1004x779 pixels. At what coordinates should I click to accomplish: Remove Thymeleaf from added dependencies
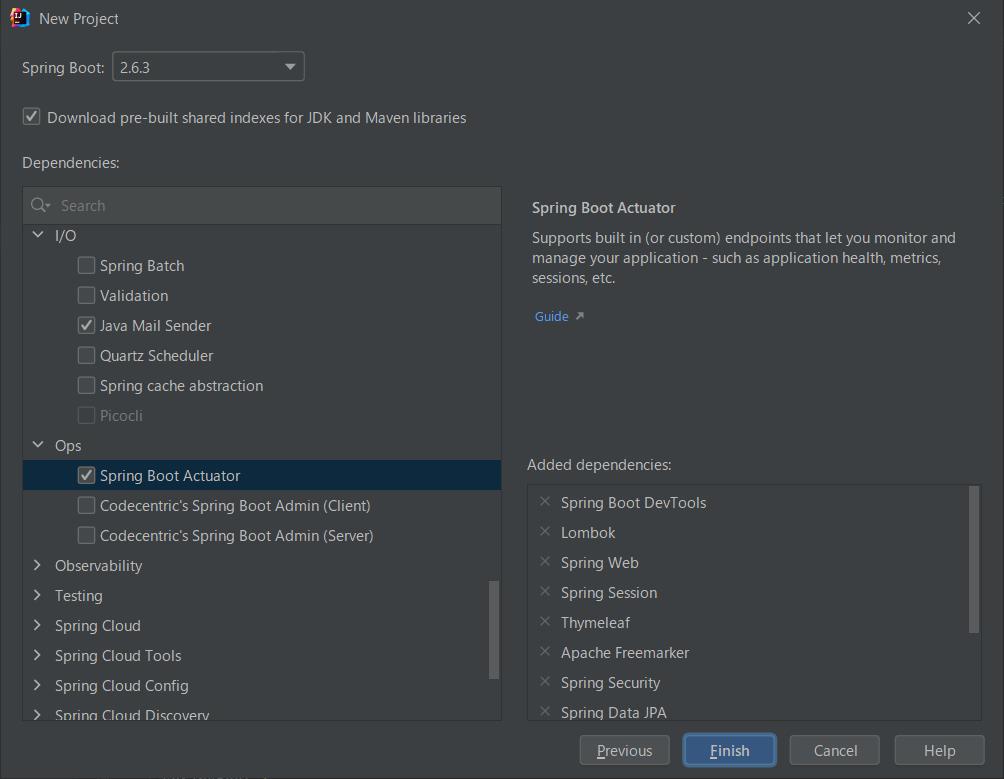[545, 622]
